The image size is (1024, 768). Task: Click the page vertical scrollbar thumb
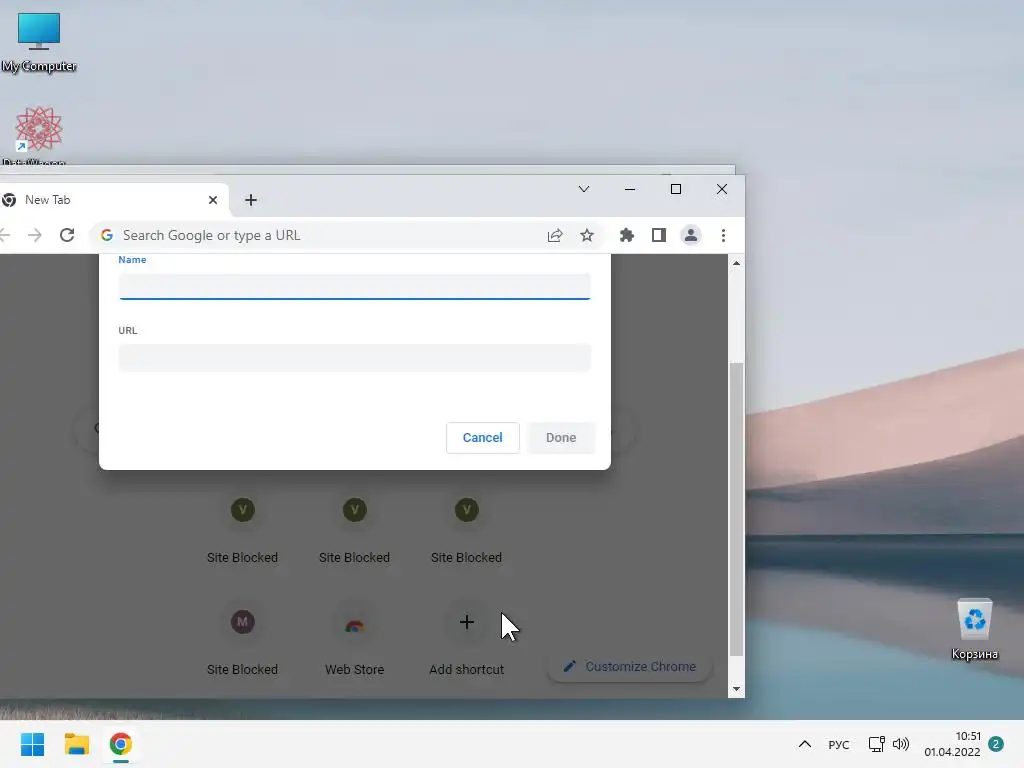click(736, 509)
